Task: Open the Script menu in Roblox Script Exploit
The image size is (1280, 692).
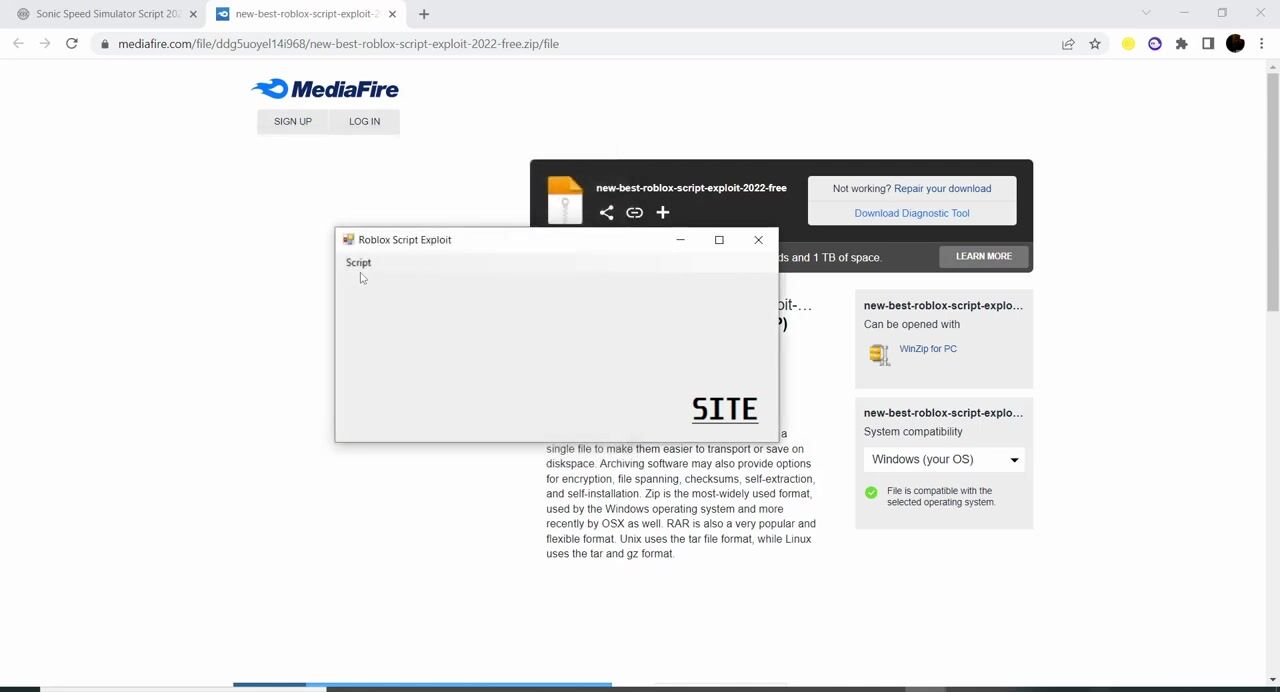Action: 358,263
